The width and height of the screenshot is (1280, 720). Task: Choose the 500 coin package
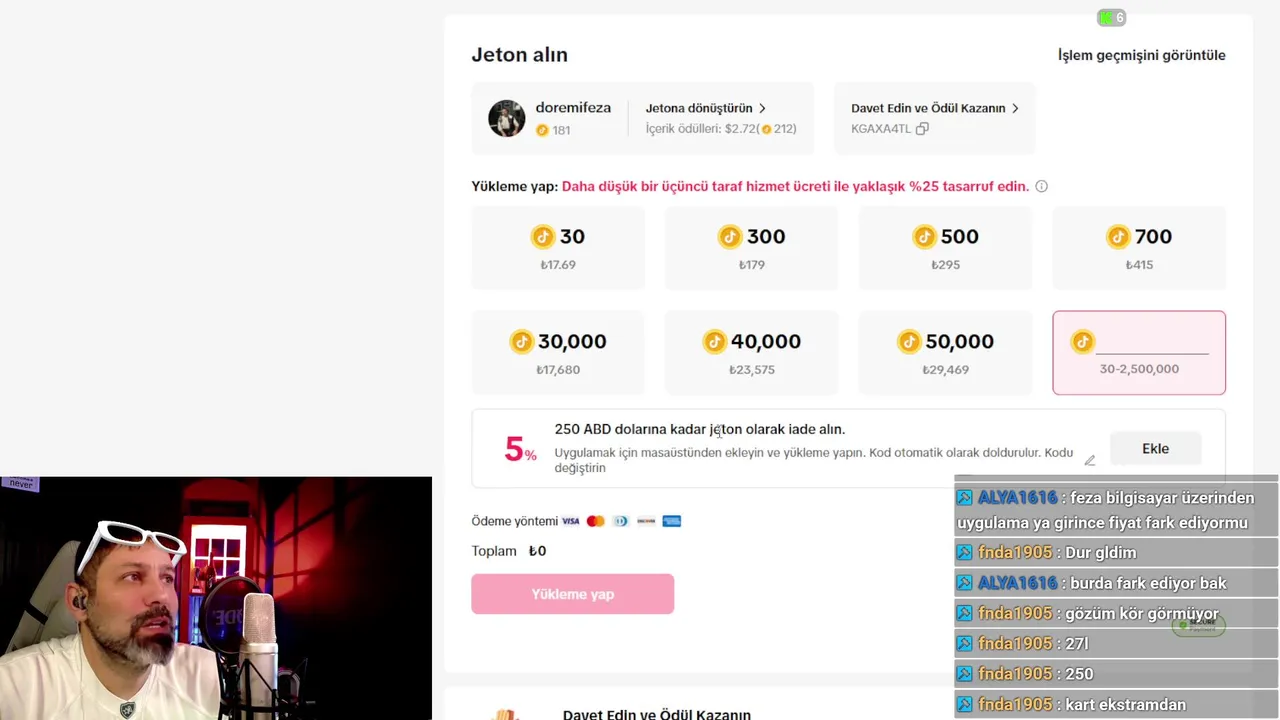click(945, 248)
